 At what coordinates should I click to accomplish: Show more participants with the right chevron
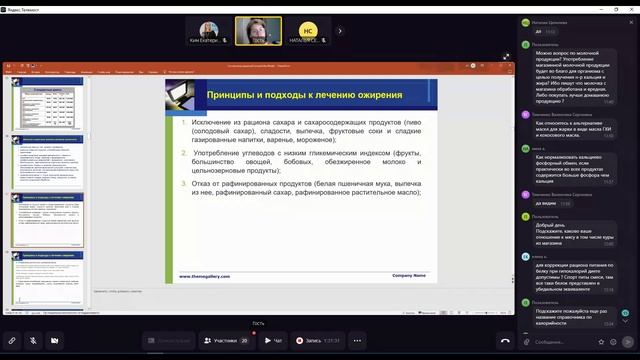point(340,31)
